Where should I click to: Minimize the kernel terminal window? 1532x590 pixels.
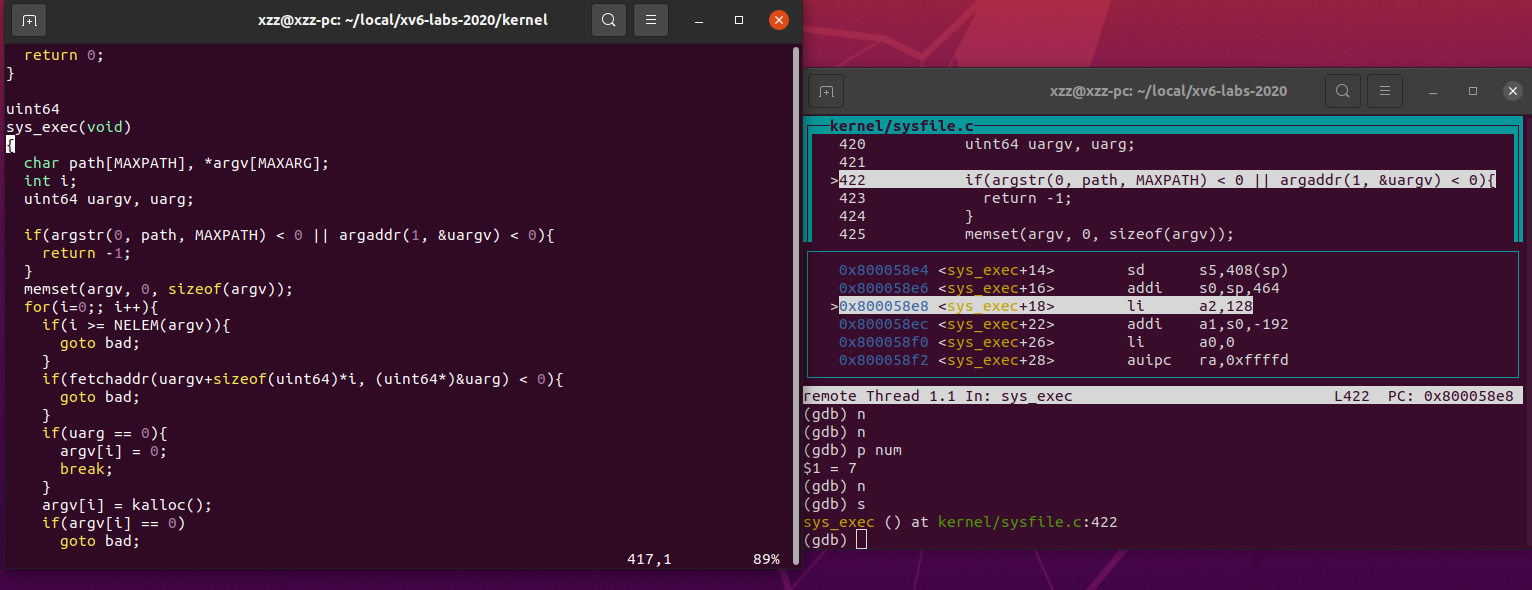click(x=699, y=20)
